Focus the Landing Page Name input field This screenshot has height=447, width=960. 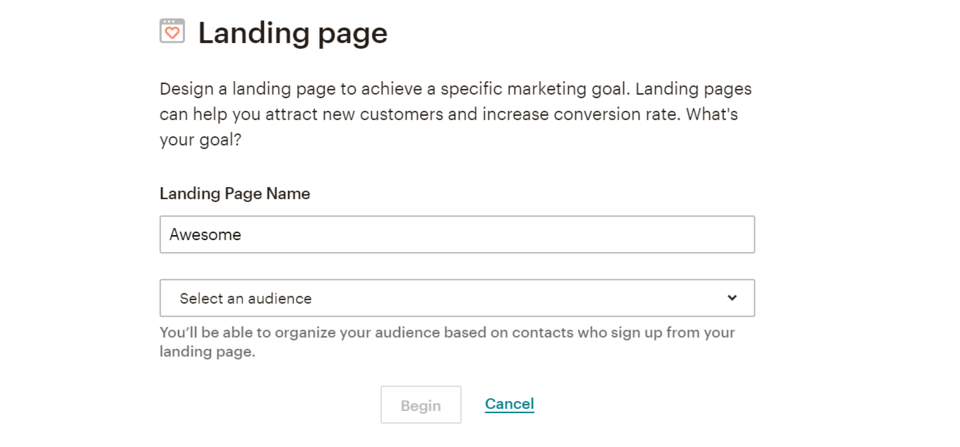(457, 235)
